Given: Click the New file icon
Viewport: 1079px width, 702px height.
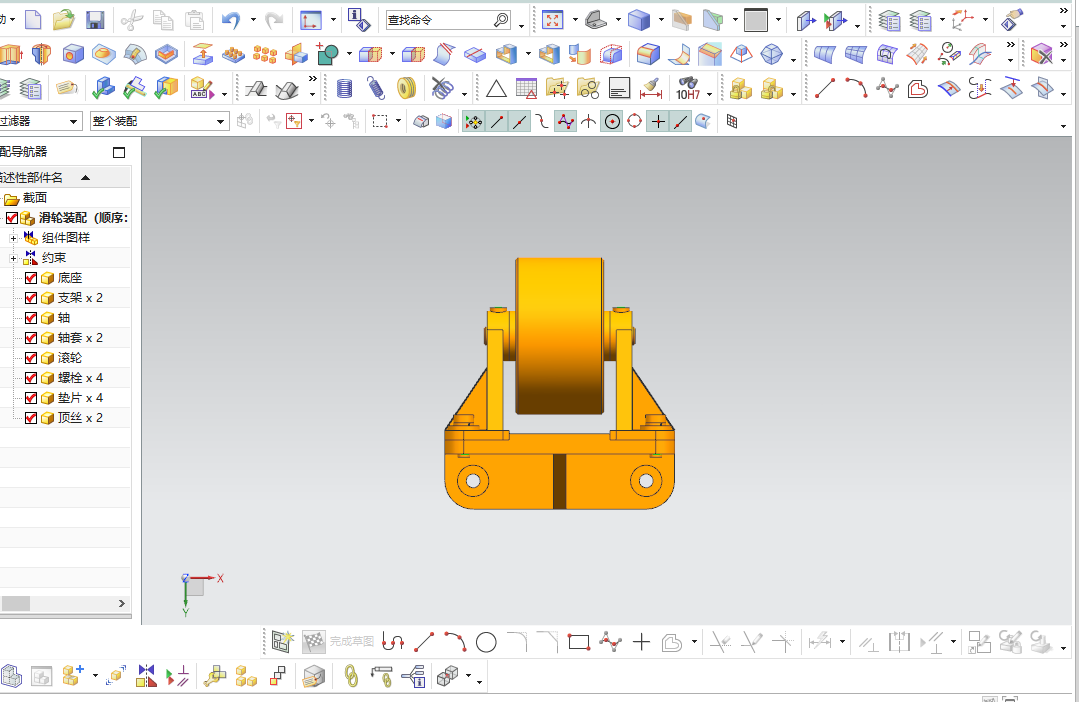Looking at the screenshot, I should click(33, 20).
